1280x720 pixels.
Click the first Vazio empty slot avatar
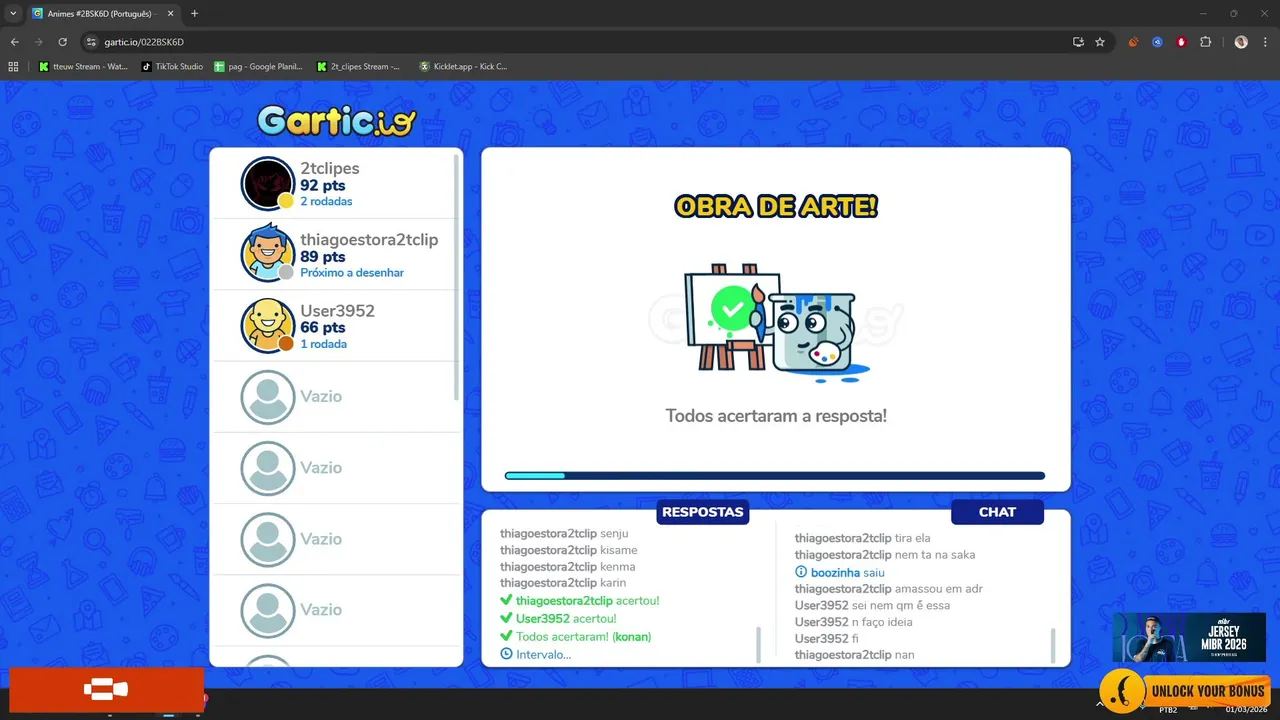coord(268,397)
